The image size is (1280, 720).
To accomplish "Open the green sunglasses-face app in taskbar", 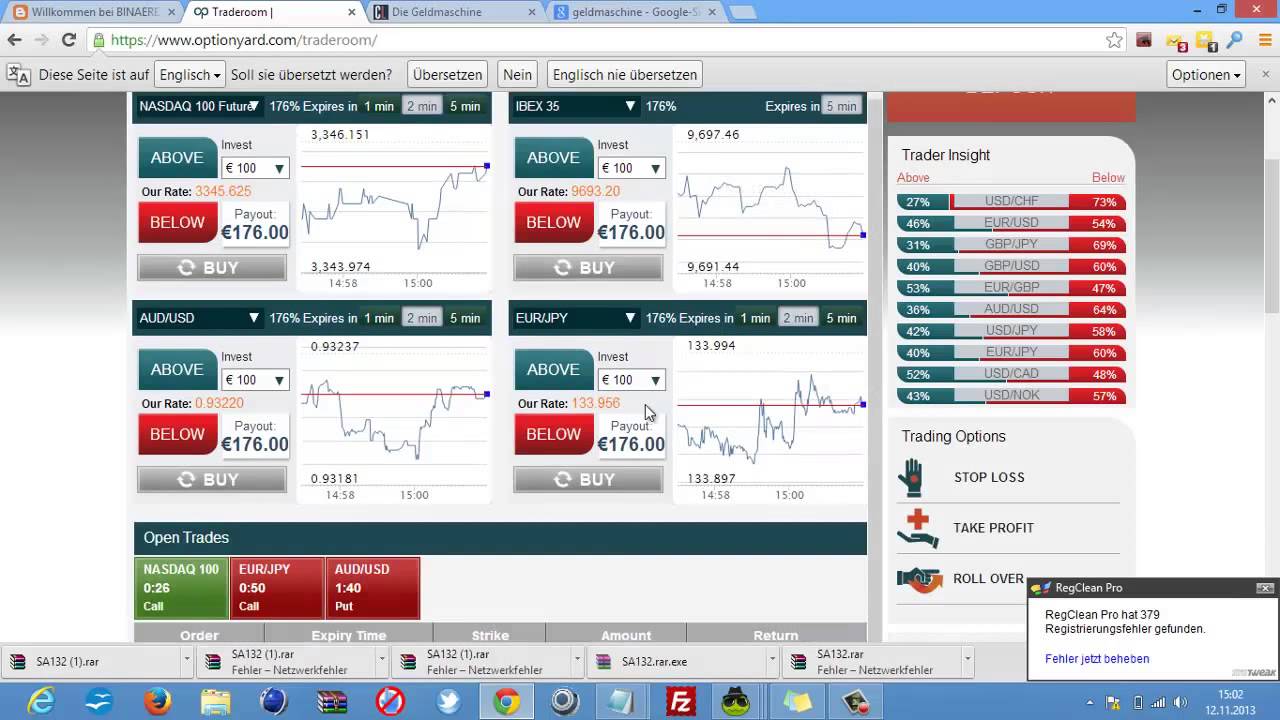I will [736, 702].
